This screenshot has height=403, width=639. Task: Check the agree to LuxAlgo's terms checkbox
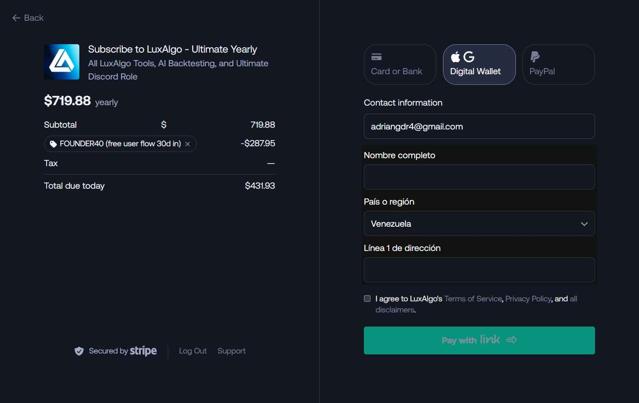click(x=367, y=298)
